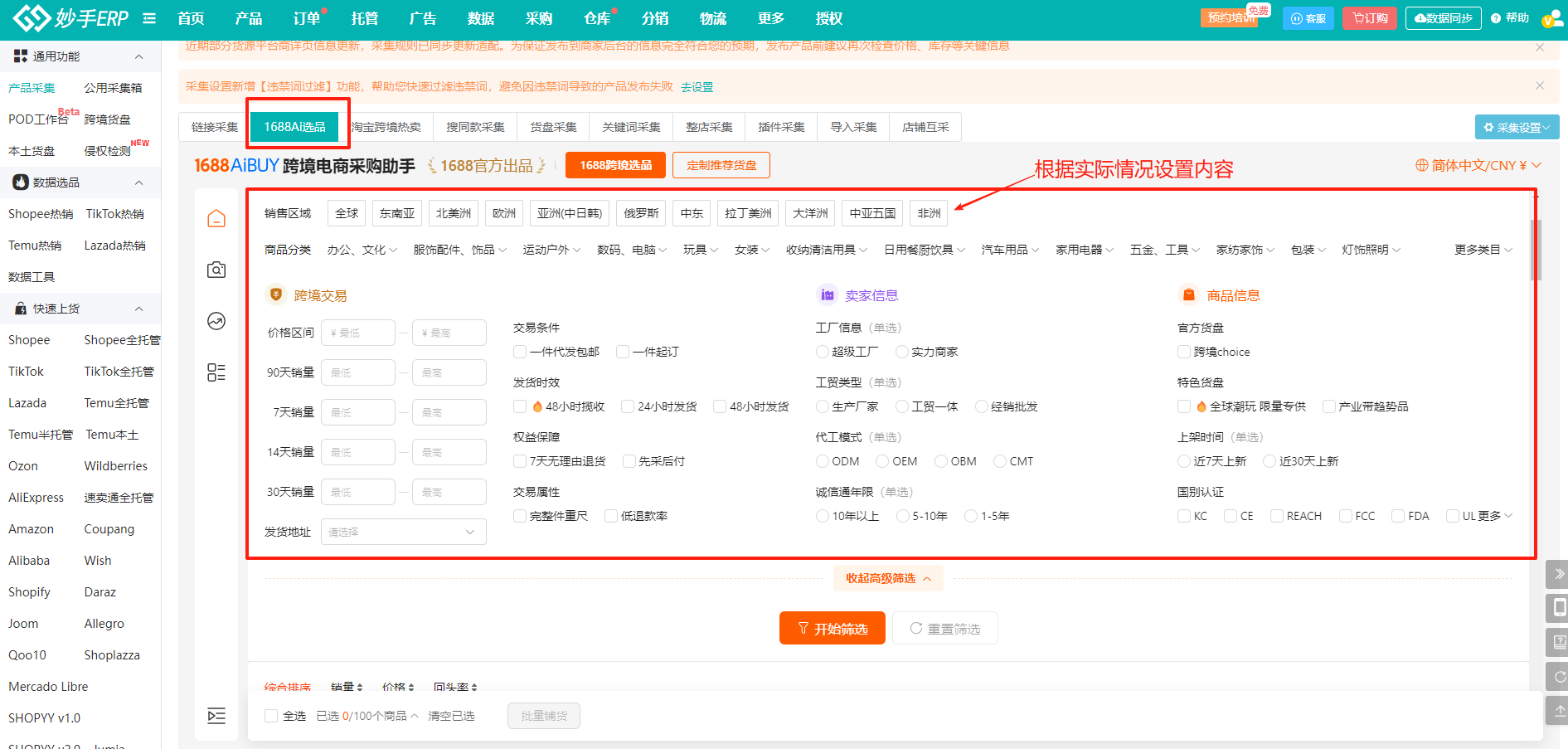Click the 订购 shopping cart button

click(x=1370, y=17)
